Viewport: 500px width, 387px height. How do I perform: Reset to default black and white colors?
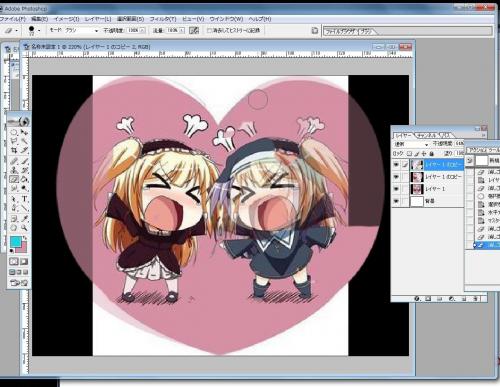12,251
